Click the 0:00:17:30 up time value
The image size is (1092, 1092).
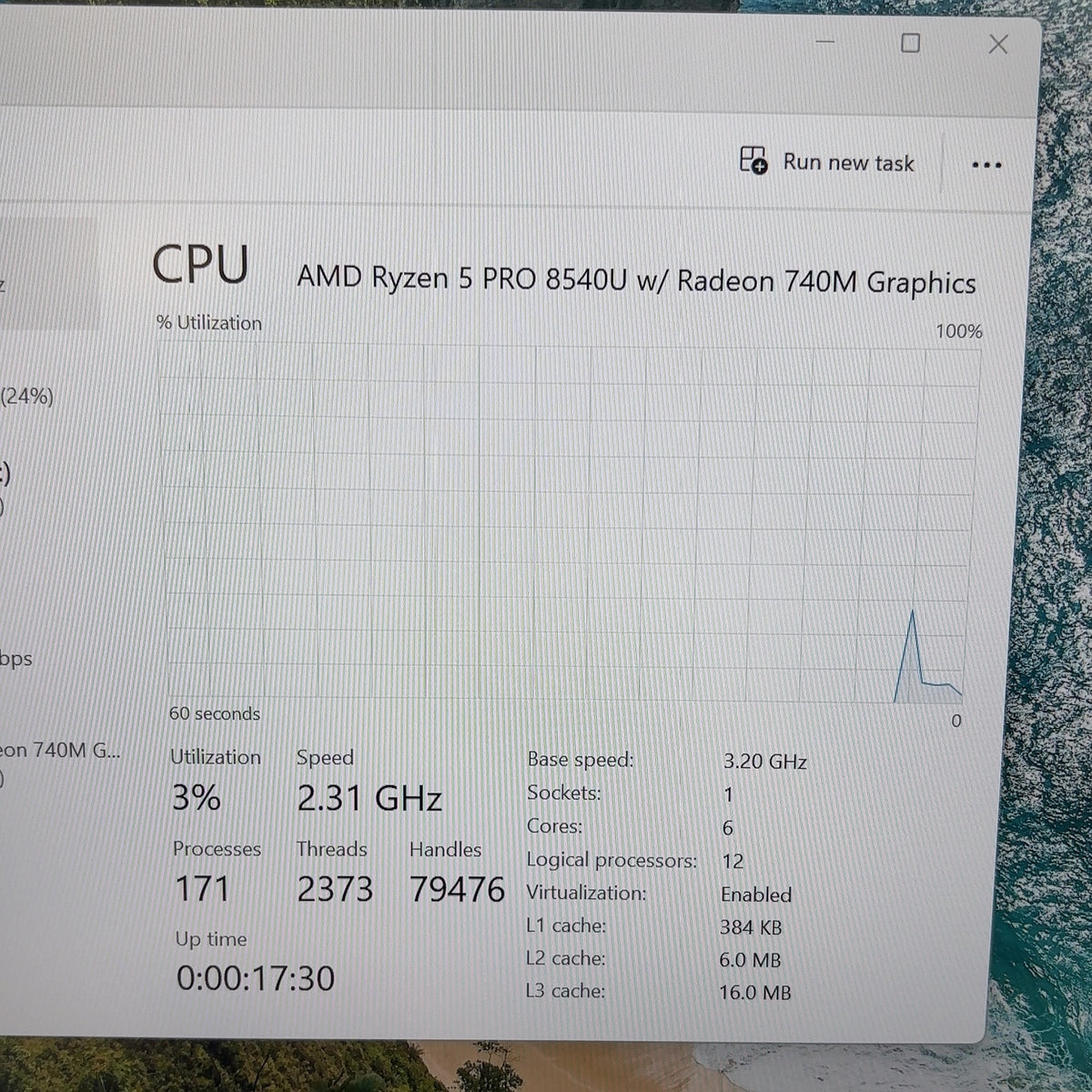(256, 978)
